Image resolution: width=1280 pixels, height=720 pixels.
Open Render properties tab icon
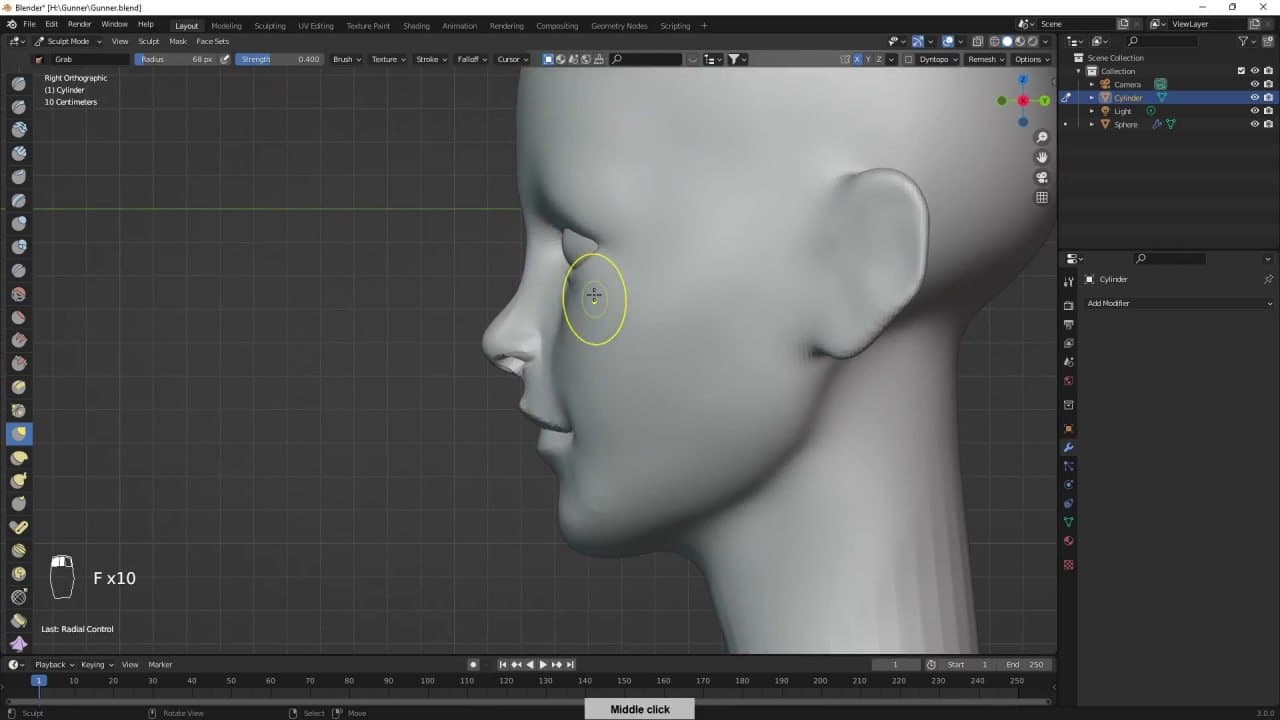(1068, 305)
